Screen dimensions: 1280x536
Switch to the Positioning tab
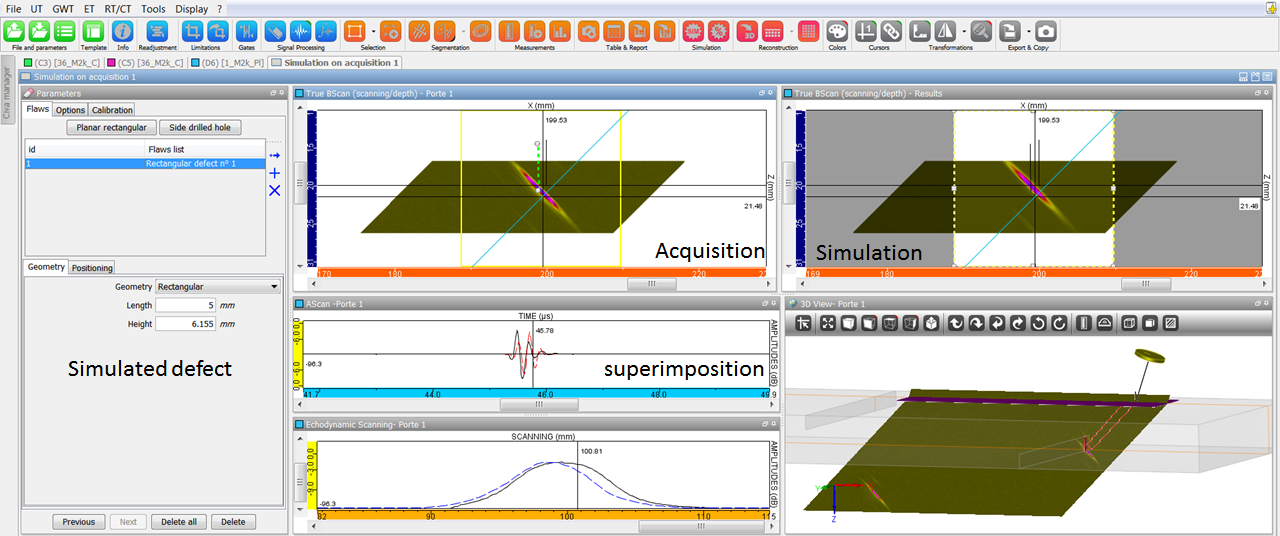[92, 268]
